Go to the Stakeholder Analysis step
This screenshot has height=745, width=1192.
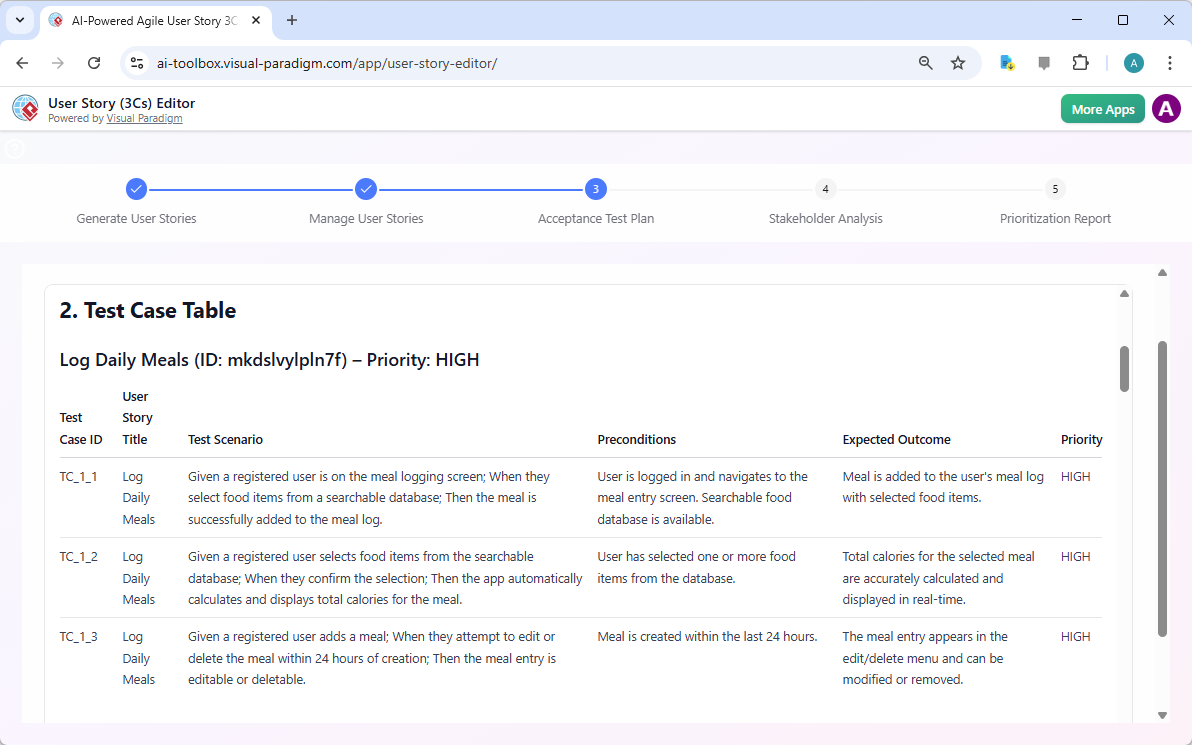pos(825,189)
